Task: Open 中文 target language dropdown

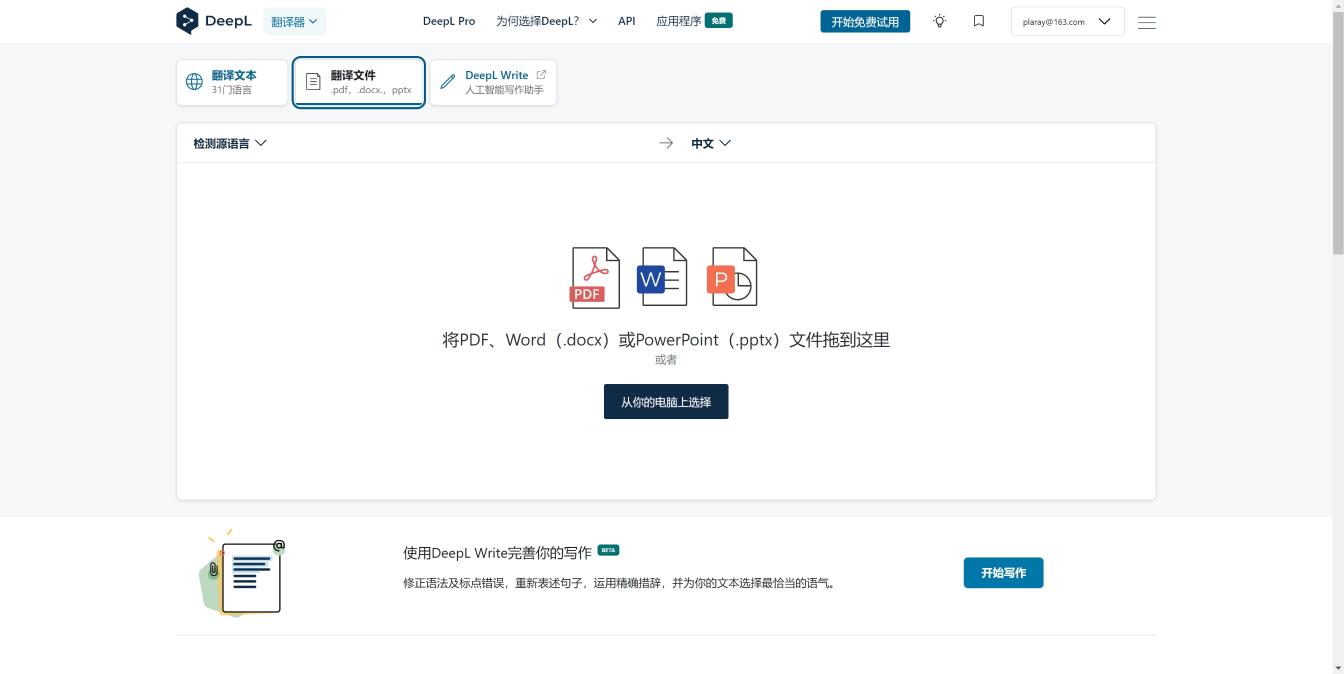Action: coord(711,143)
